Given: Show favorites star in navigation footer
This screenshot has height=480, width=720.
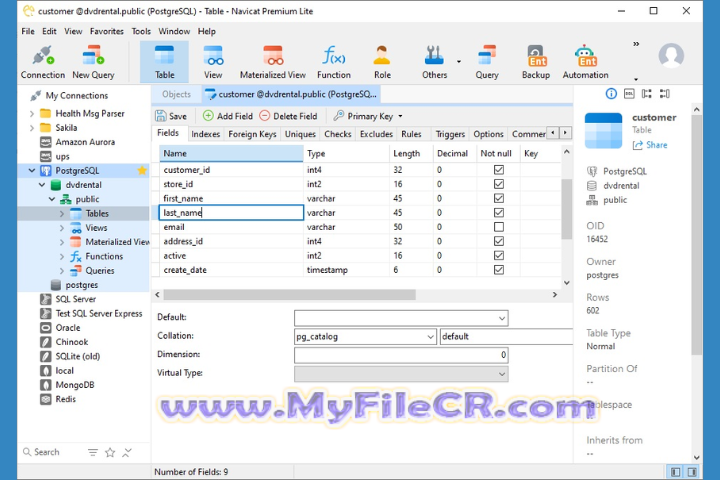Looking at the screenshot, I should 110,452.
